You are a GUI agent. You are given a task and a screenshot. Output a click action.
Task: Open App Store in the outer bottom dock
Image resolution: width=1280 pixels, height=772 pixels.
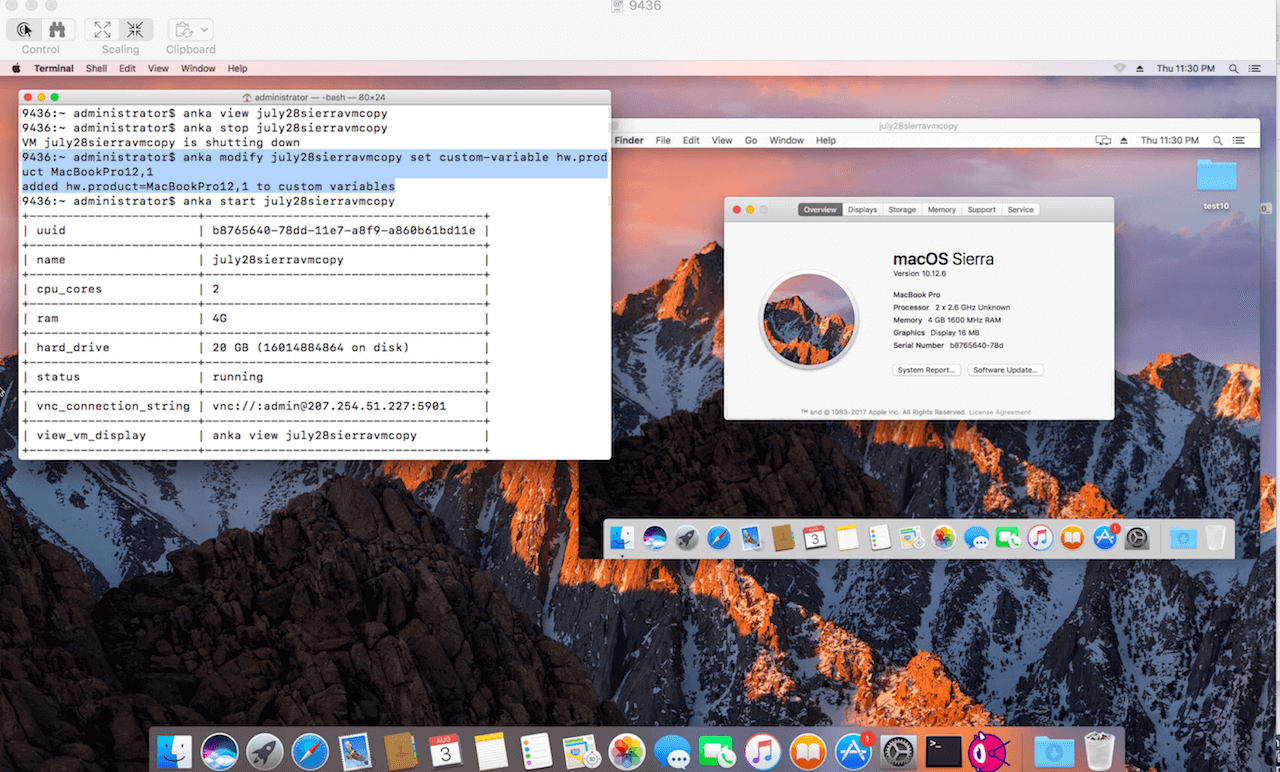tap(853, 750)
